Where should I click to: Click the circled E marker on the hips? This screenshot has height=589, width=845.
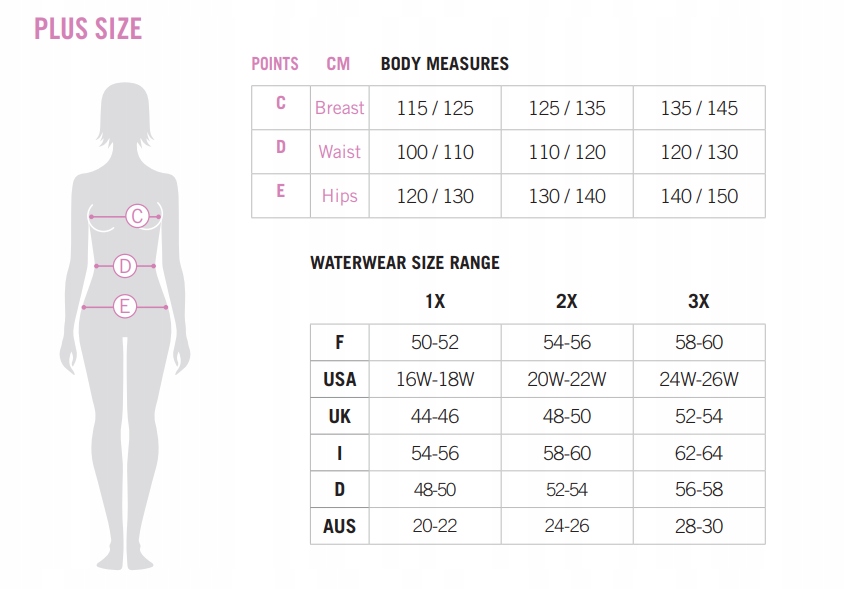(x=125, y=307)
